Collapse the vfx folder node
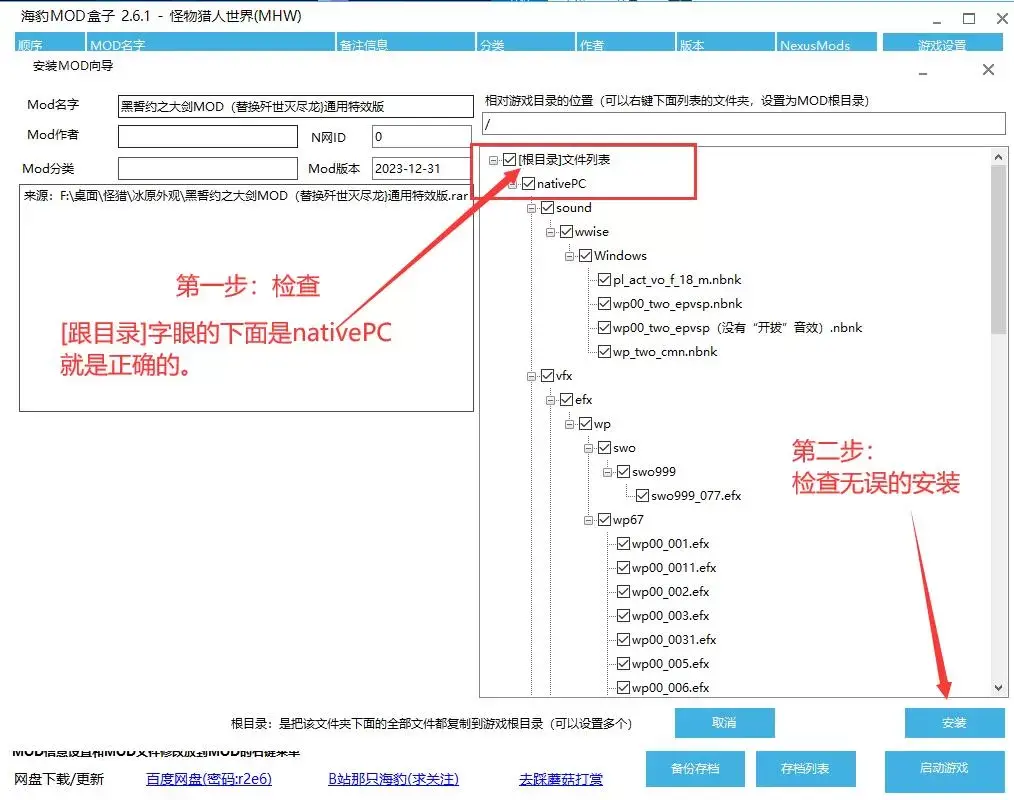The image size is (1014, 800). point(533,376)
